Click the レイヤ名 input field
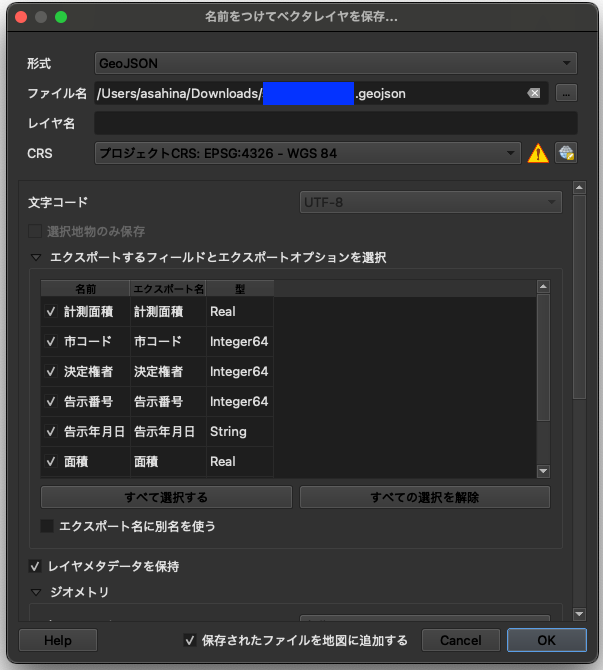Image resolution: width=603 pixels, height=670 pixels. (x=335, y=123)
